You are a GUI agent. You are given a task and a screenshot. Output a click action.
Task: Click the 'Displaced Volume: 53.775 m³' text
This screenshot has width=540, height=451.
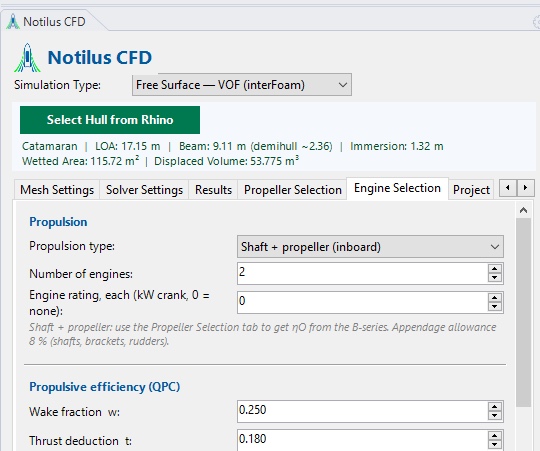[x=227, y=161]
